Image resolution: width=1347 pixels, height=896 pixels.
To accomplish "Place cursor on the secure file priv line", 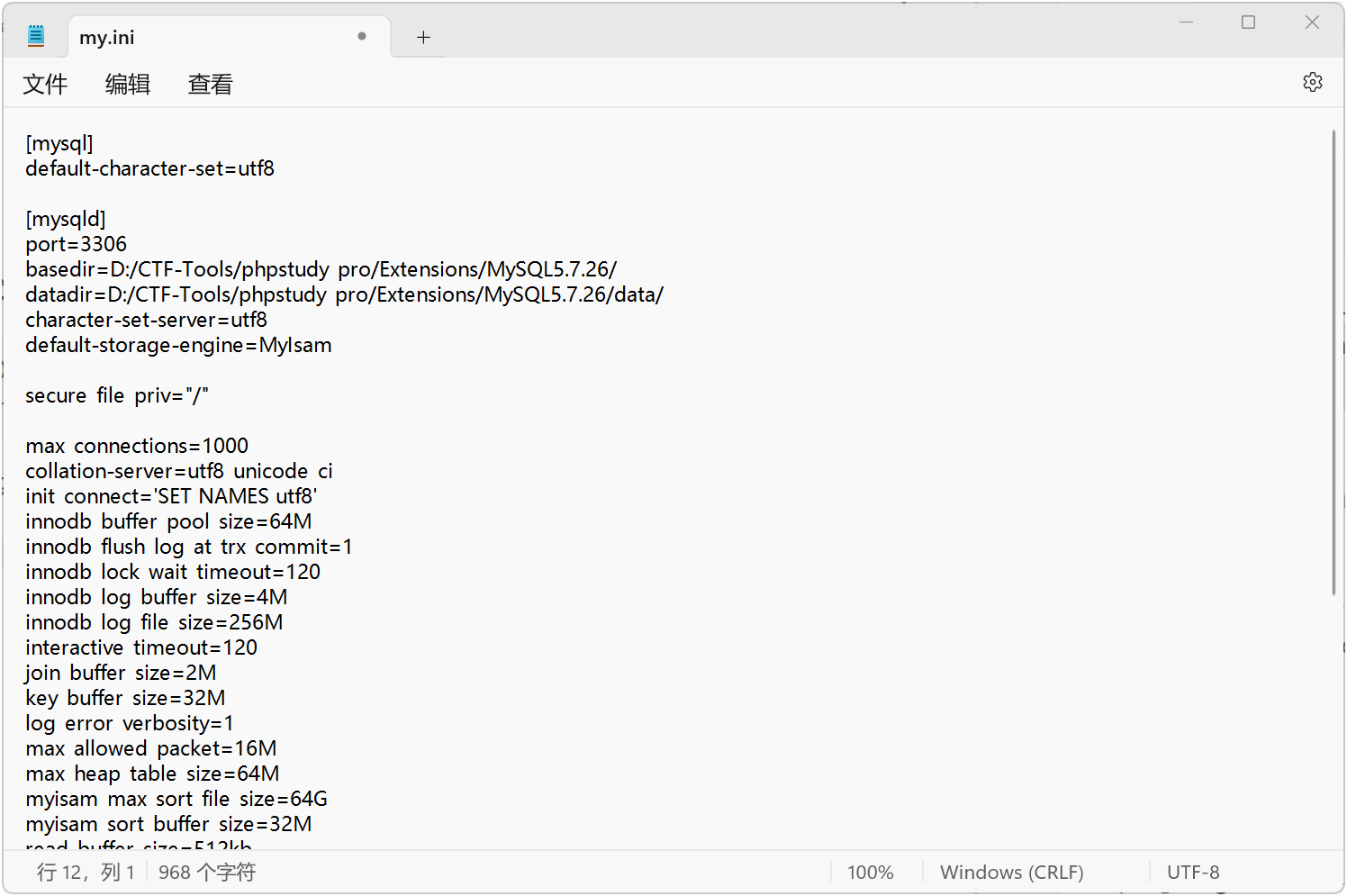I will [x=117, y=395].
